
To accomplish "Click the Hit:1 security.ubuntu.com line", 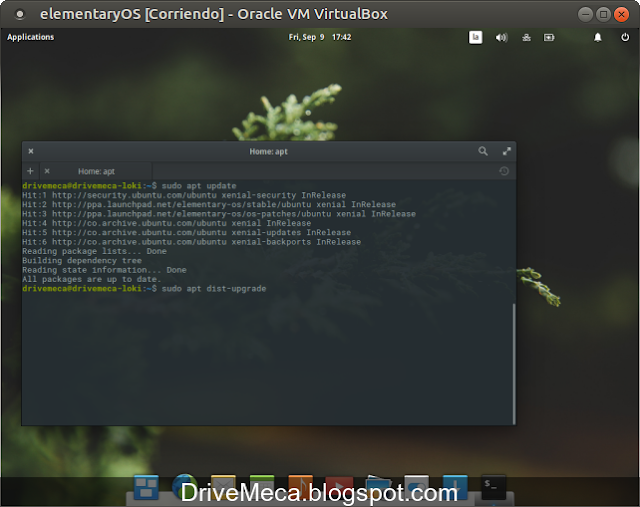I will coord(184,195).
